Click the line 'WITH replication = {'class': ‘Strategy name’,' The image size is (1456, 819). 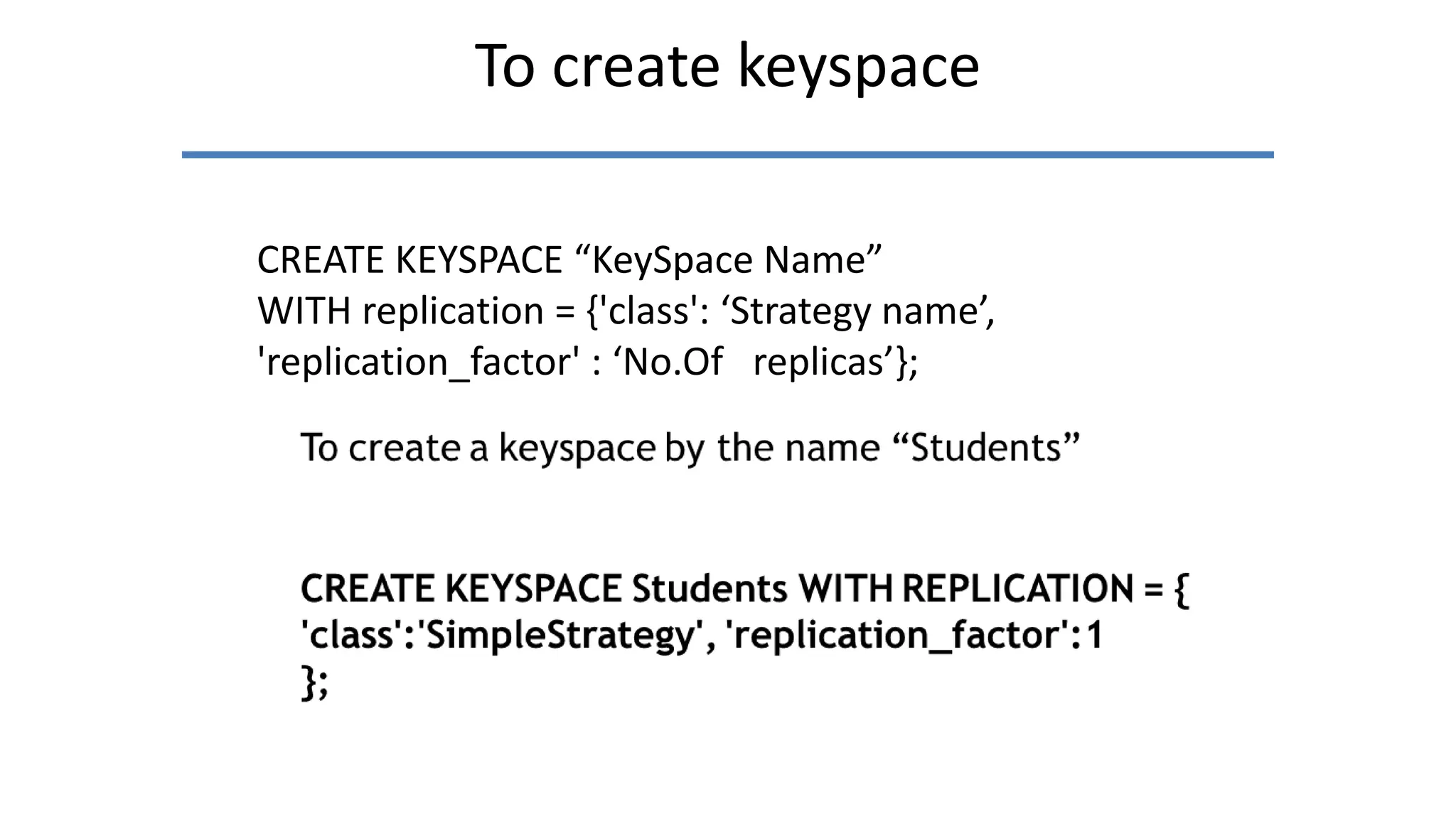click(x=626, y=311)
